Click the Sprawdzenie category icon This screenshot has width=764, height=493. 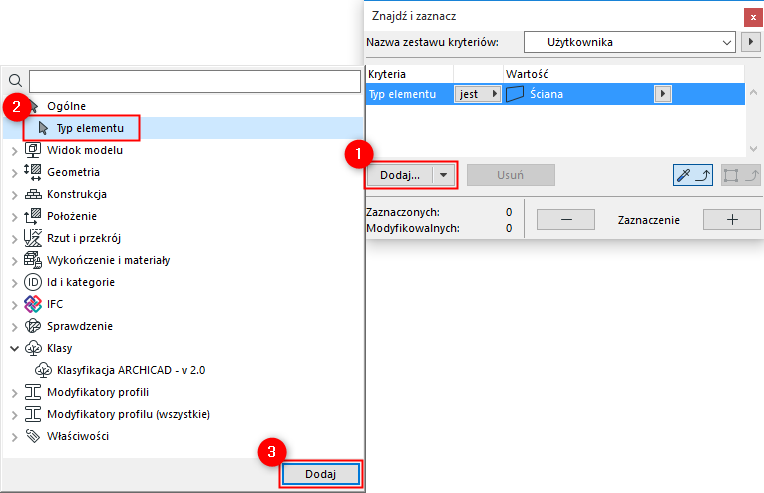click(33, 326)
